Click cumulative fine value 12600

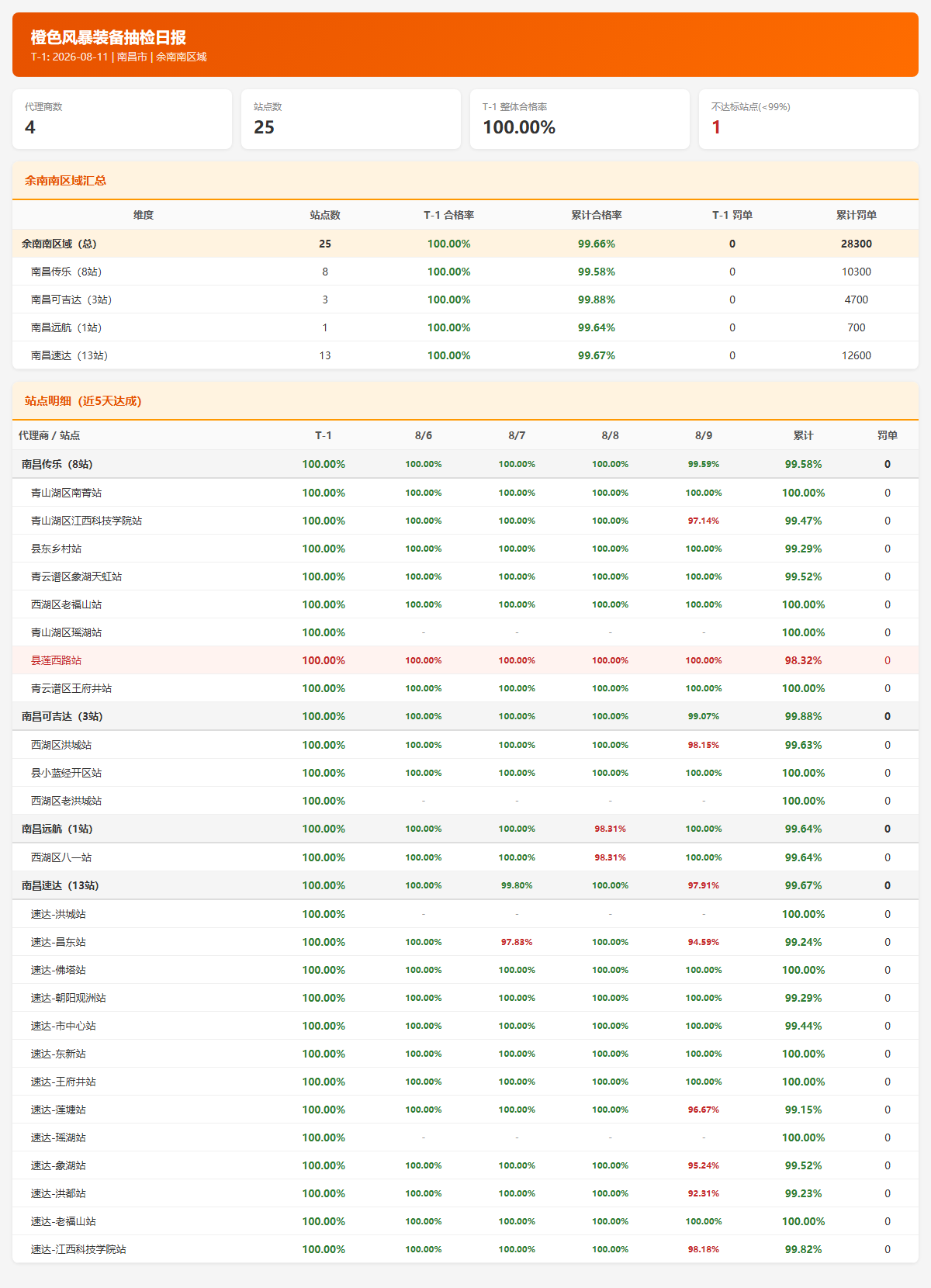click(x=857, y=355)
